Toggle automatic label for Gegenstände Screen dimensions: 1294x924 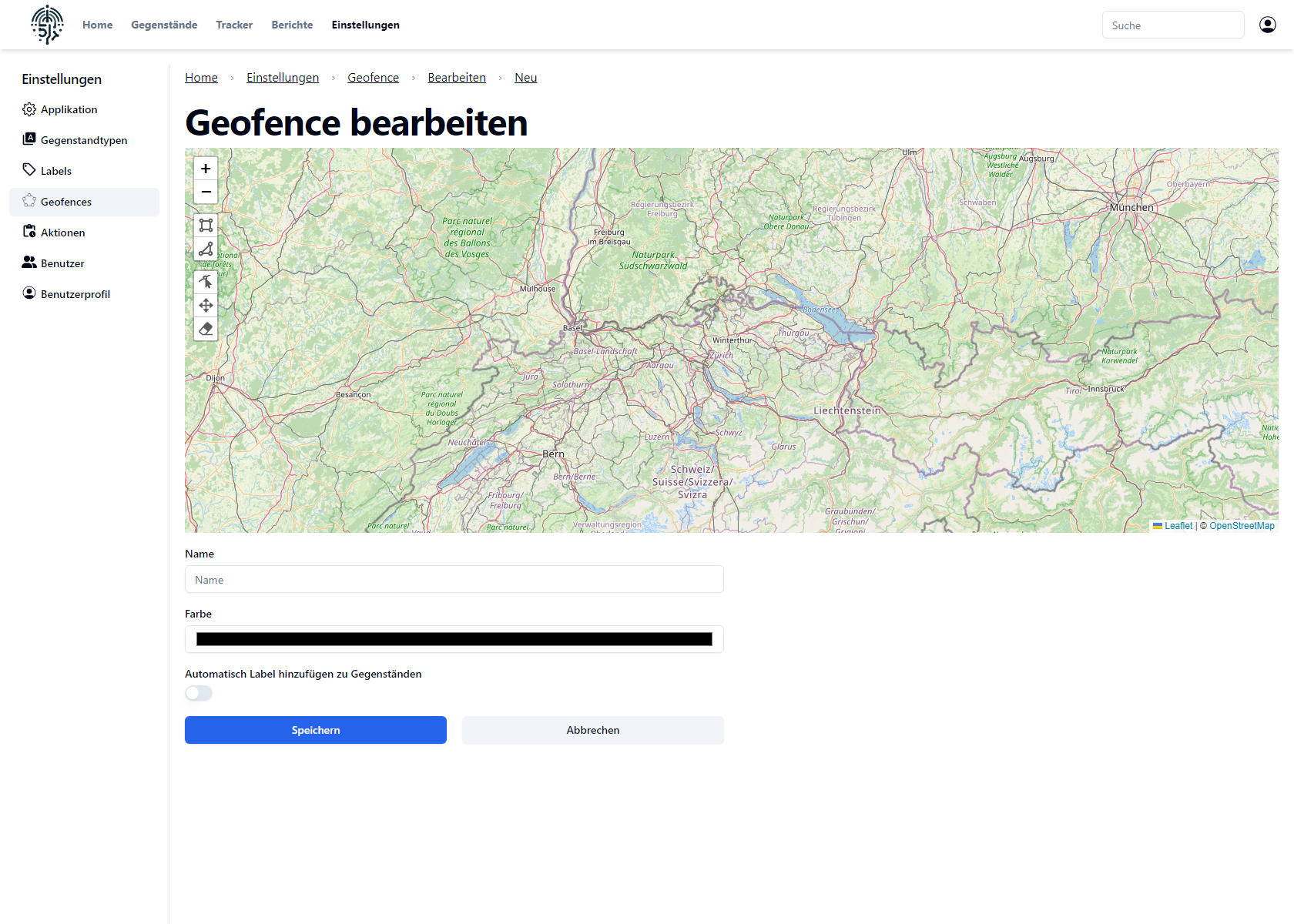point(199,693)
